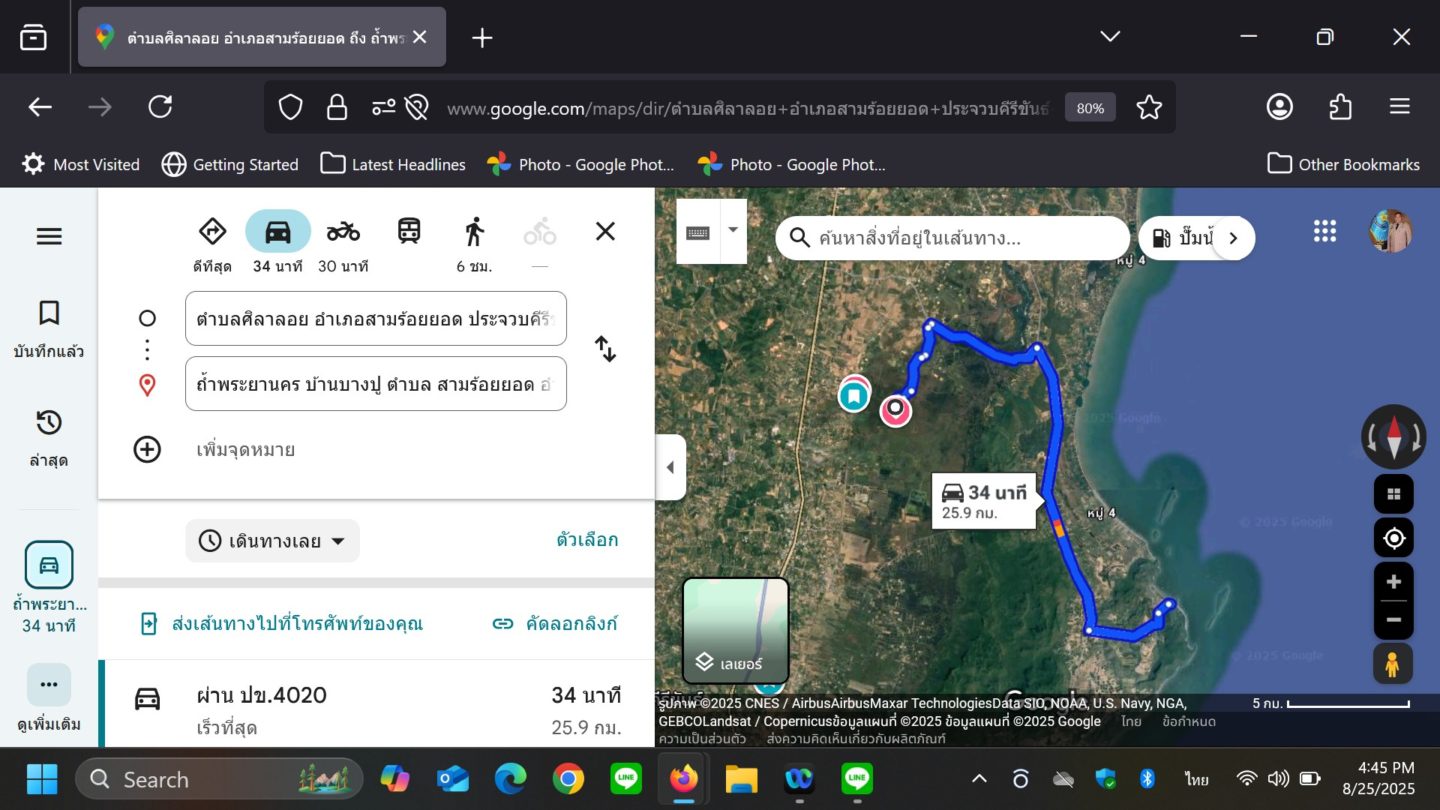Swap origin and destination arrows
Screen dimensions: 1440x810
[x=605, y=349]
